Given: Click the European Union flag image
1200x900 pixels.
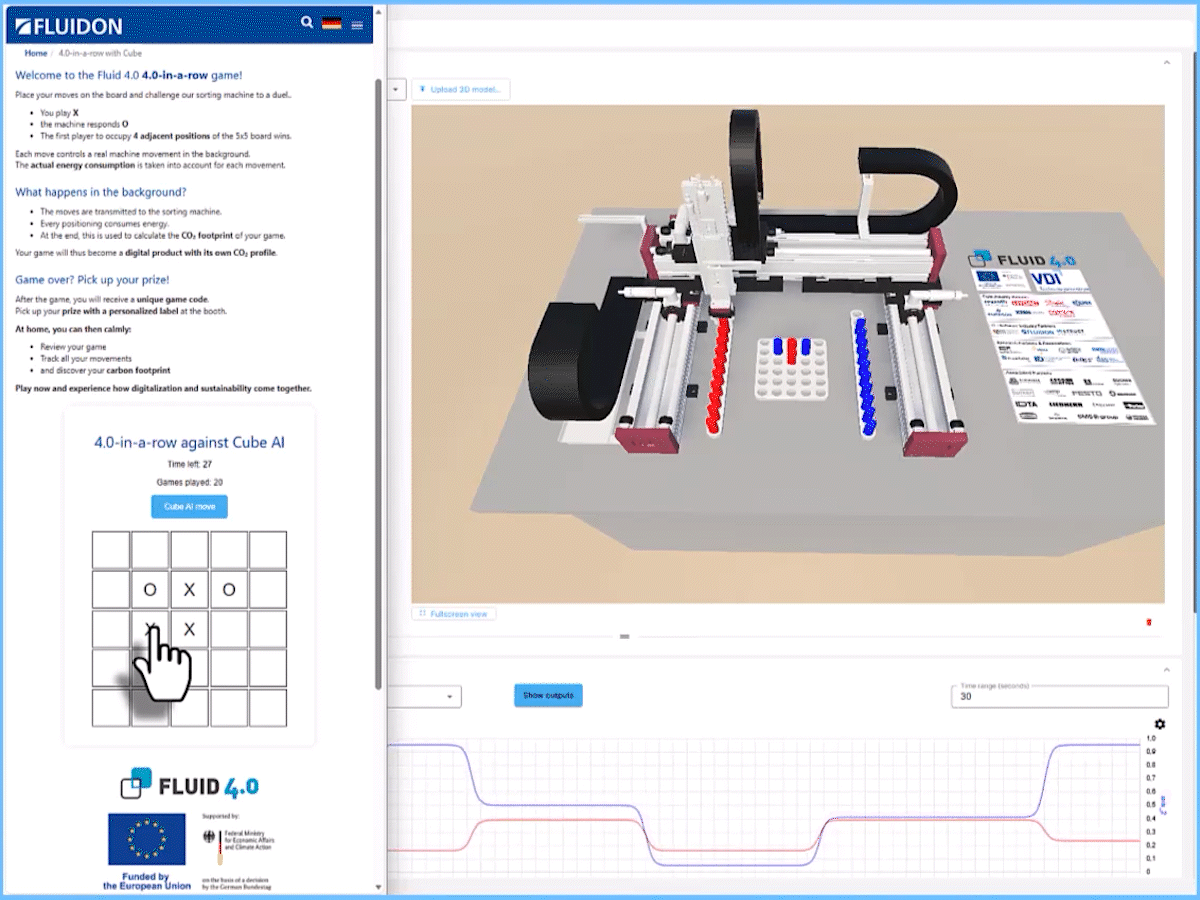Looking at the screenshot, I should pyautogui.click(x=147, y=839).
